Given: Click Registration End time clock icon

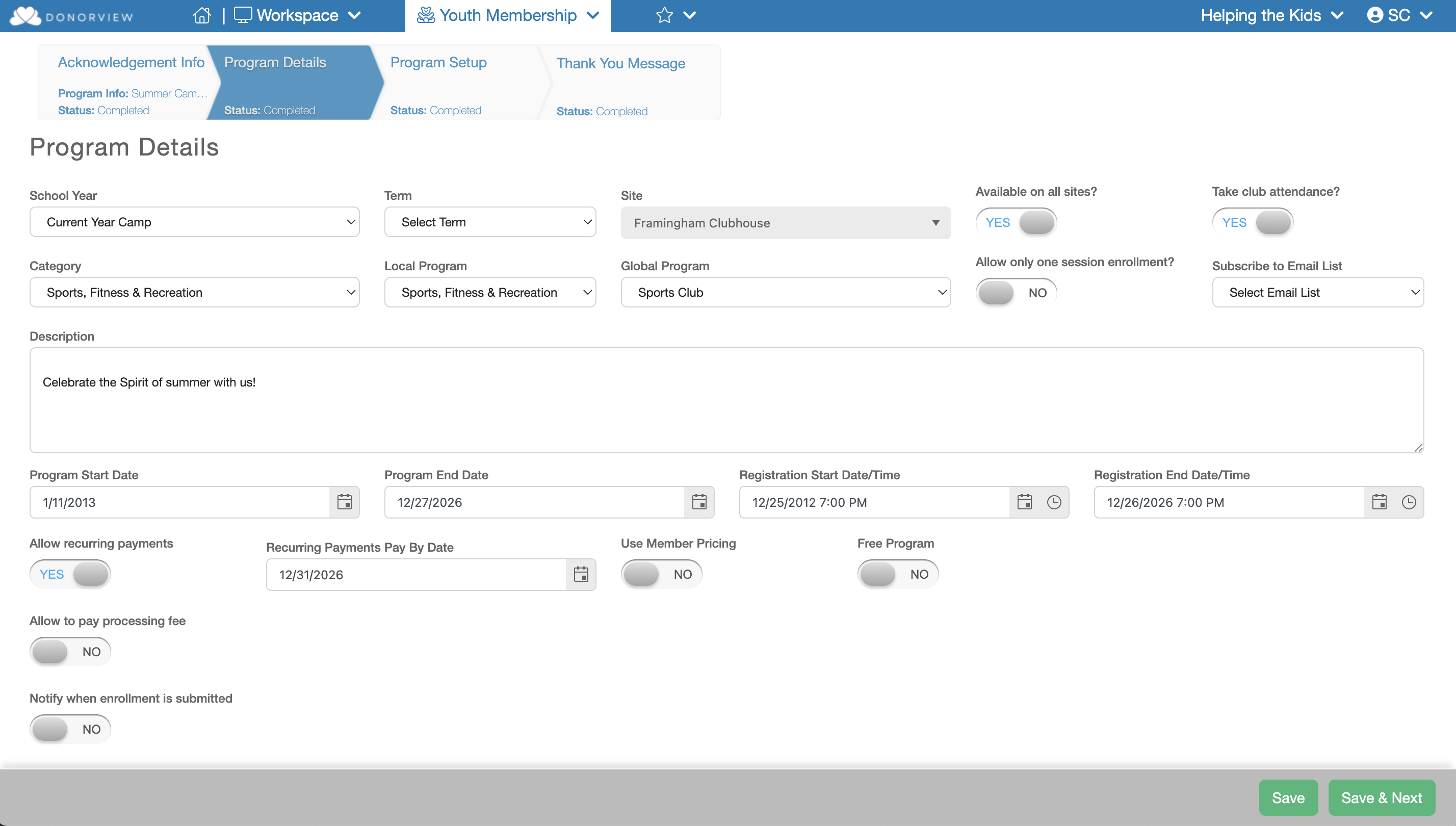Looking at the screenshot, I should click(x=1409, y=502).
